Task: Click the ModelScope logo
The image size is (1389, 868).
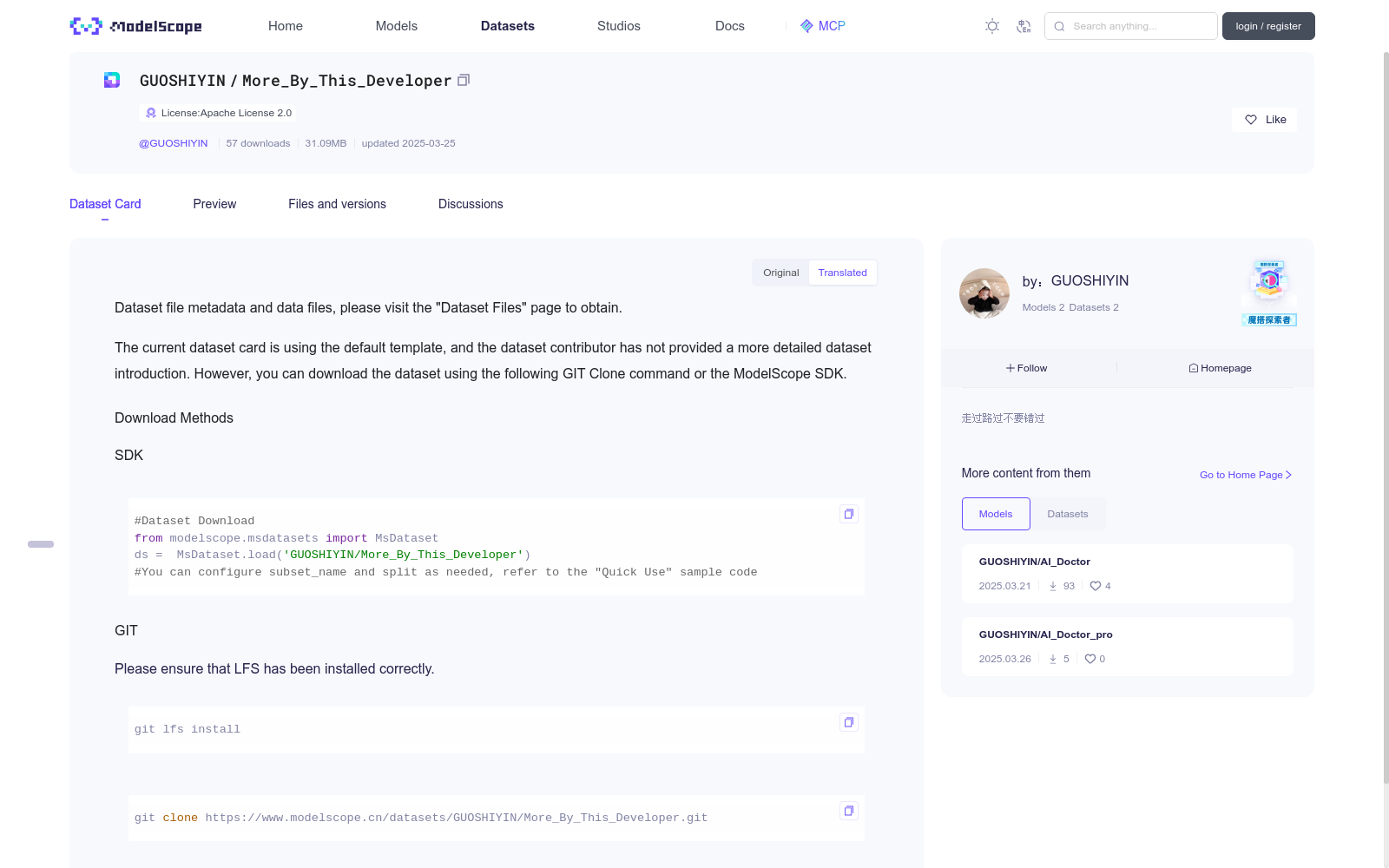Action: pyautogui.click(x=135, y=26)
